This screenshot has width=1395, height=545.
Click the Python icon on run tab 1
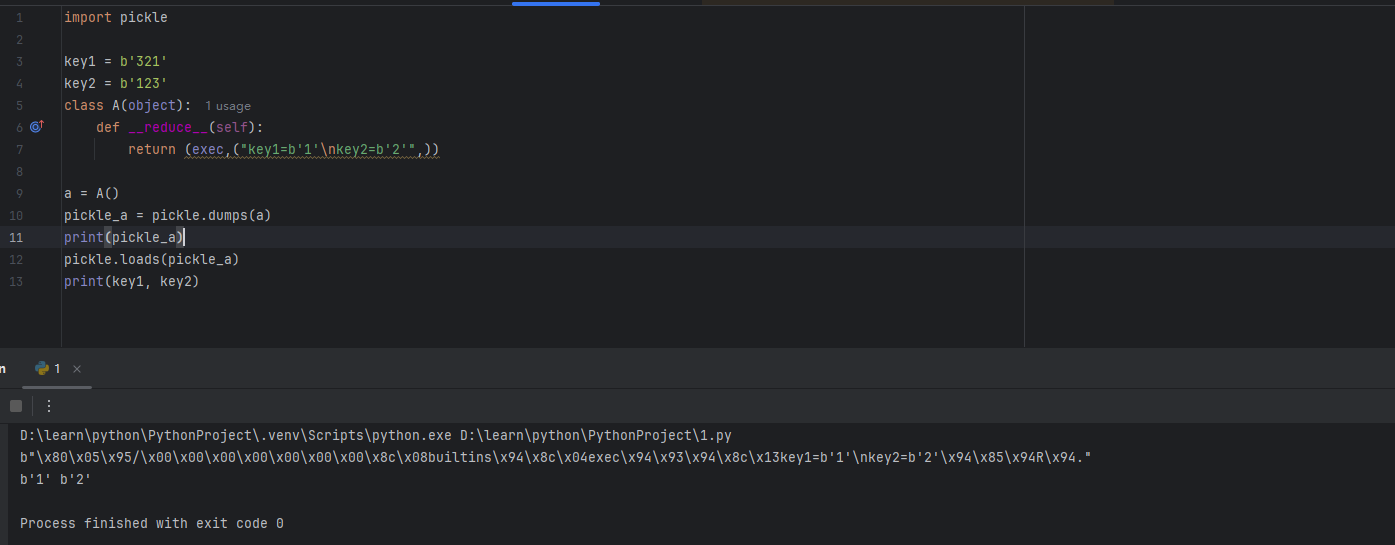coord(42,368)
